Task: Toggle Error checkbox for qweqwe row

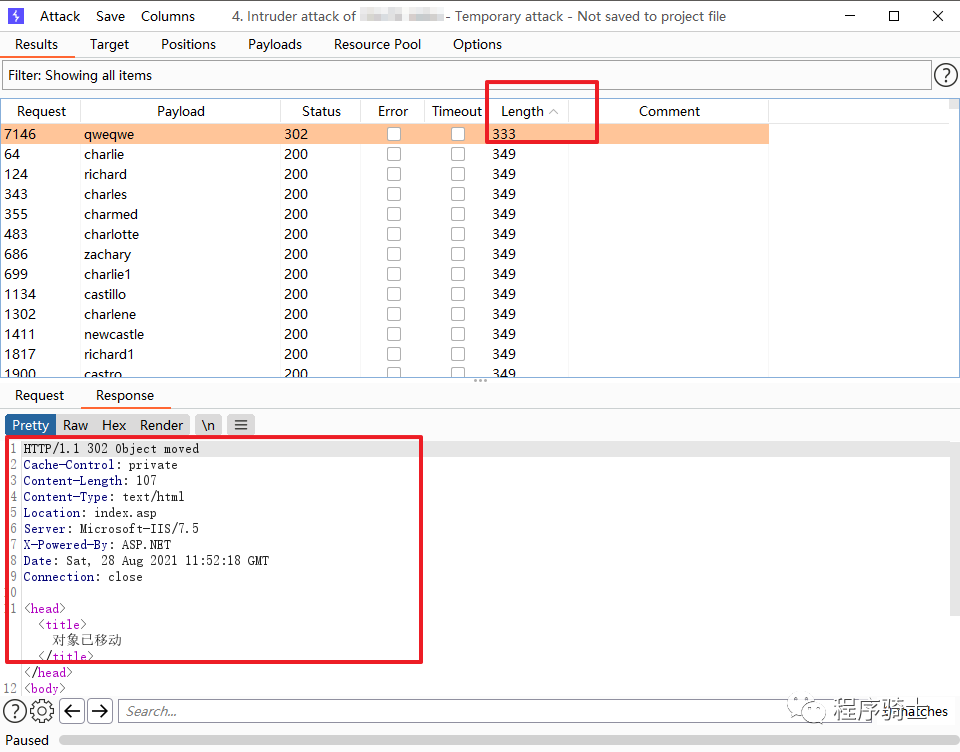Action: coord(394,134)
